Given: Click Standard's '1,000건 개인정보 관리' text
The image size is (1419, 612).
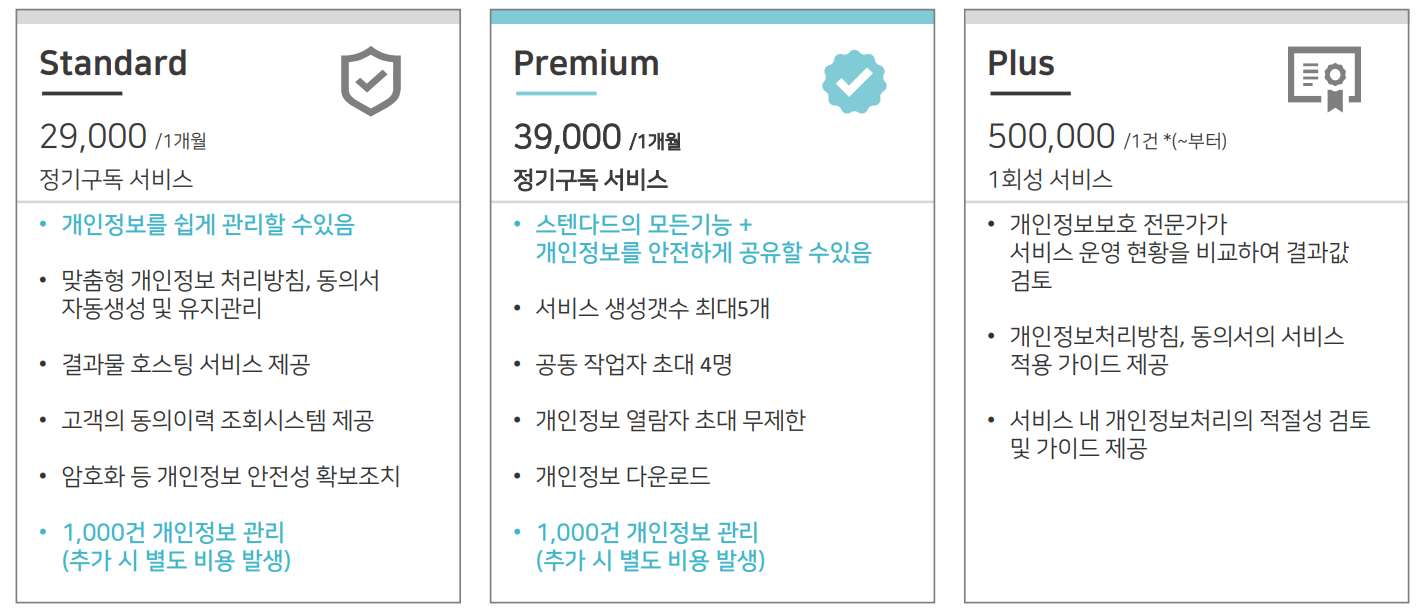Looking at the screenshot, I should click(x=173, y=532).
